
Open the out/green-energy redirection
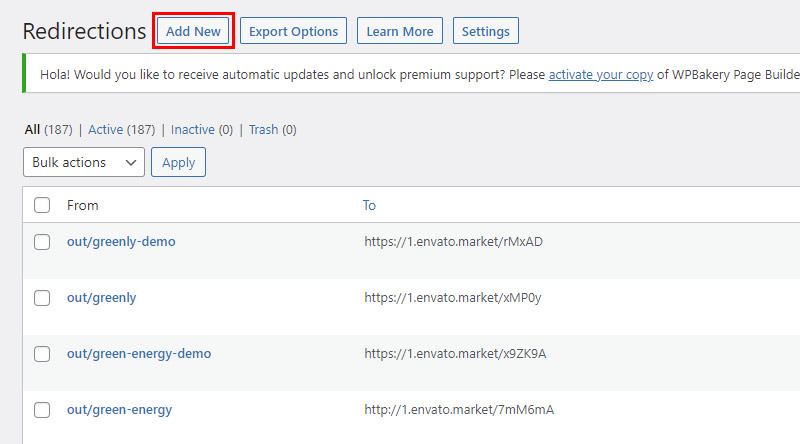119,410
